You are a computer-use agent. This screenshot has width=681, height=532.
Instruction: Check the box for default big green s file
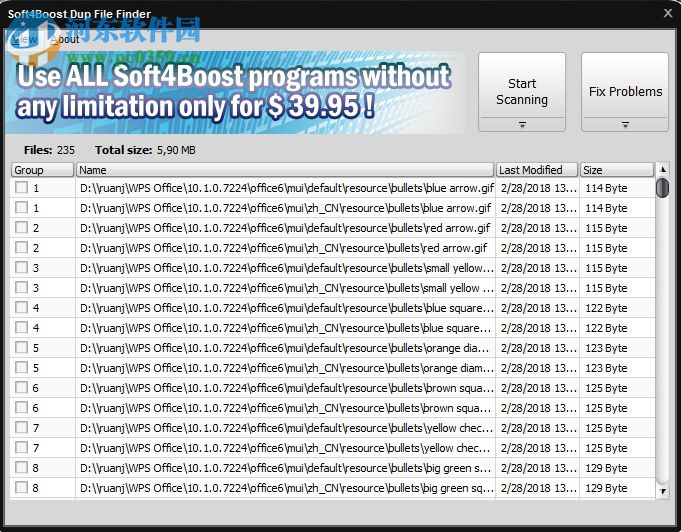click(21, 467)
